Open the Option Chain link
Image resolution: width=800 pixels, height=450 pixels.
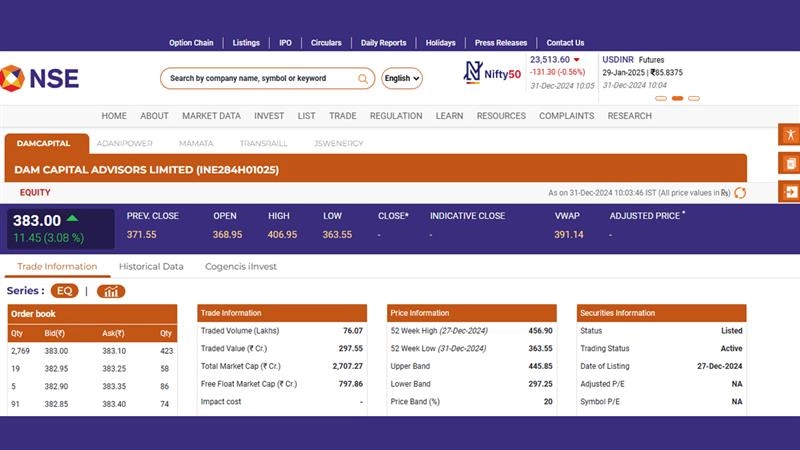click(191, 43)
